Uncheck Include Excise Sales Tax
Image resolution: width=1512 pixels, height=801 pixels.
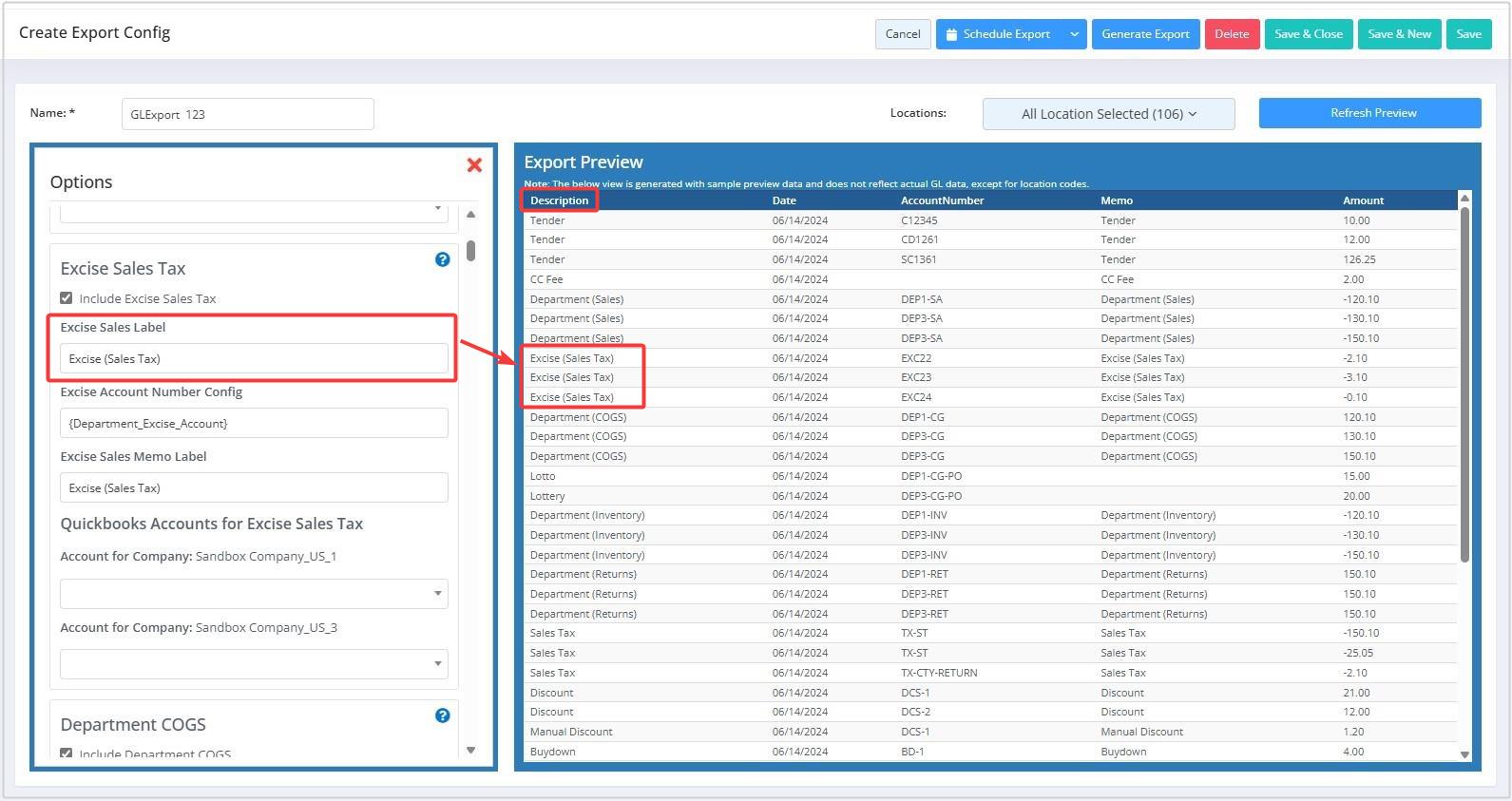(67, 298)
